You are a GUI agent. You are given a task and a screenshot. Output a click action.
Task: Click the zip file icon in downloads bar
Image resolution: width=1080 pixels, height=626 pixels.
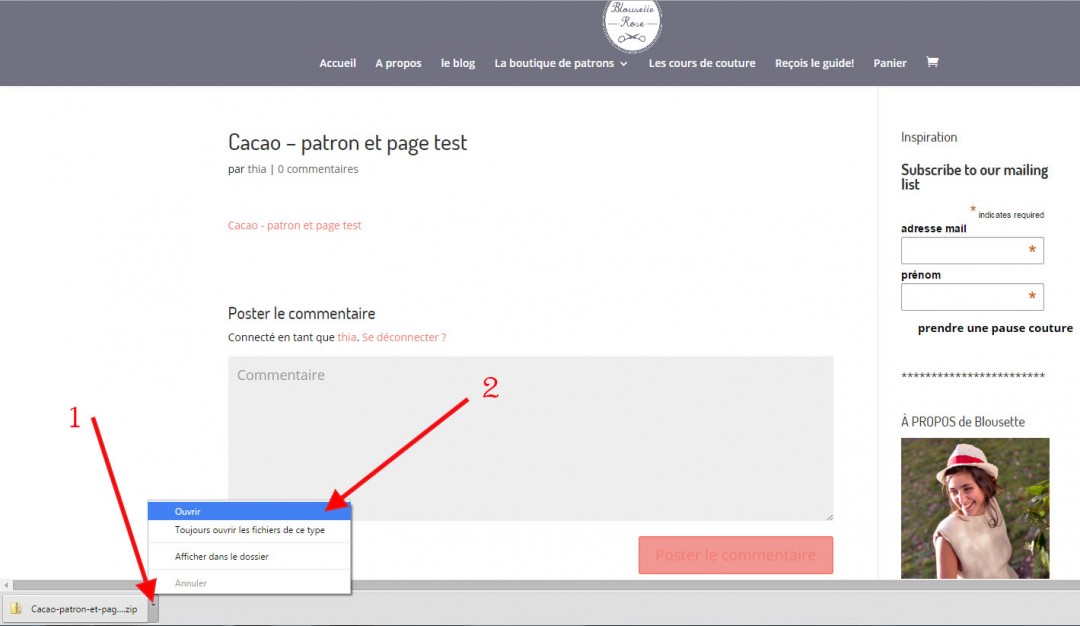(16, 609)
